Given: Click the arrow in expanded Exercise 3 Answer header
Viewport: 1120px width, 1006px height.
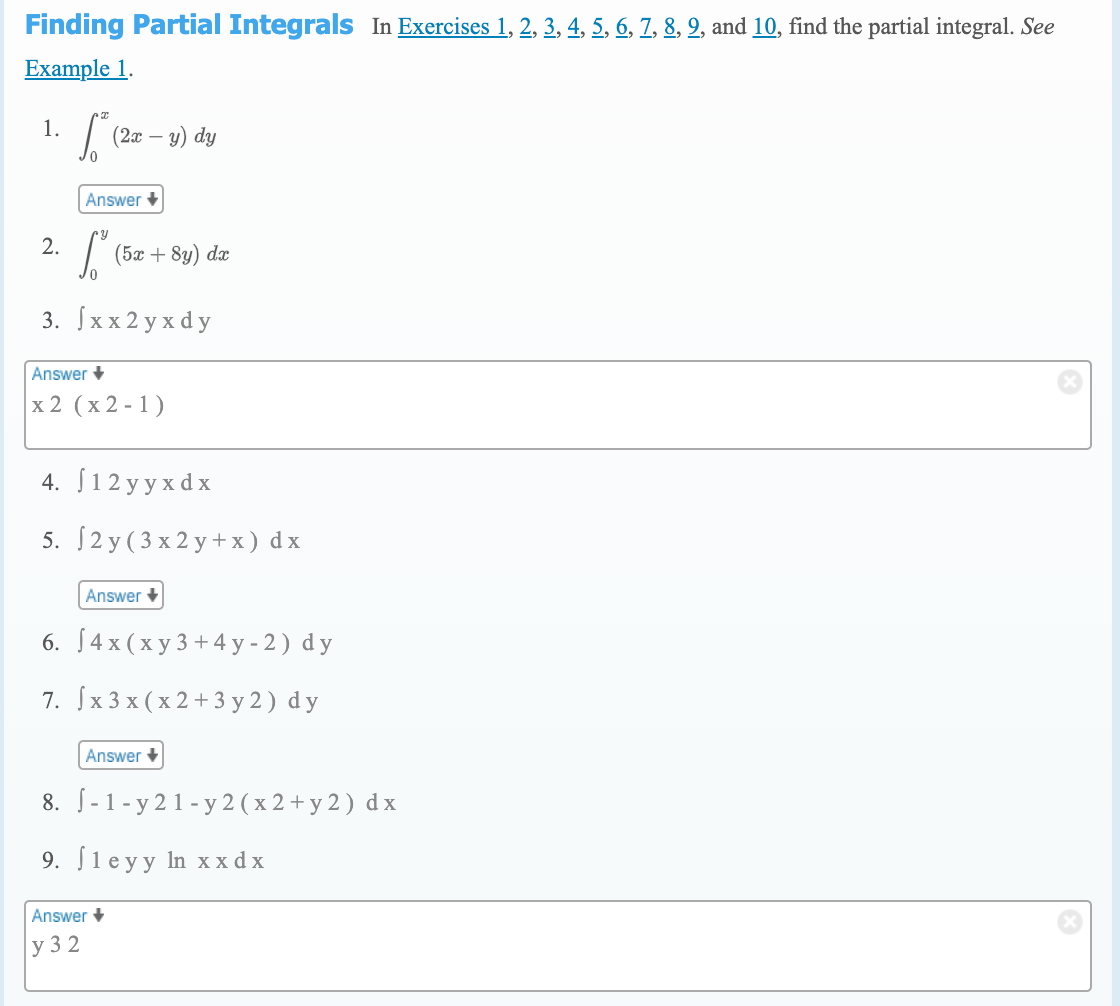Looking at the screenshot, I should (98, 373).
